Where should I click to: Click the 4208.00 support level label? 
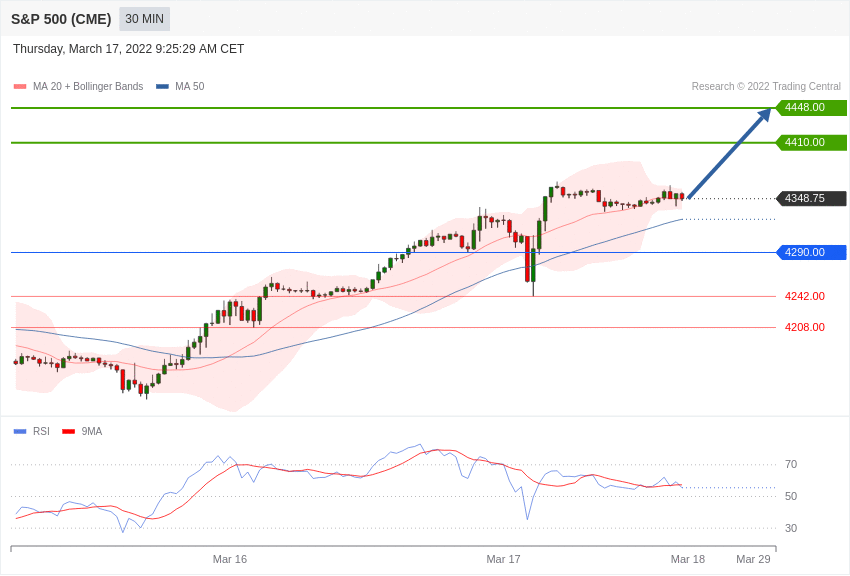(804, 327)
